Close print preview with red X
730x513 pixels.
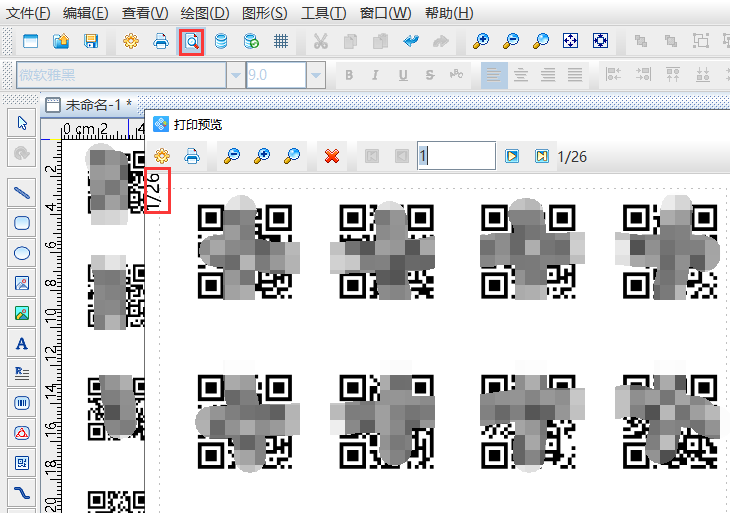pyautogui.click(x=332, y=155)
